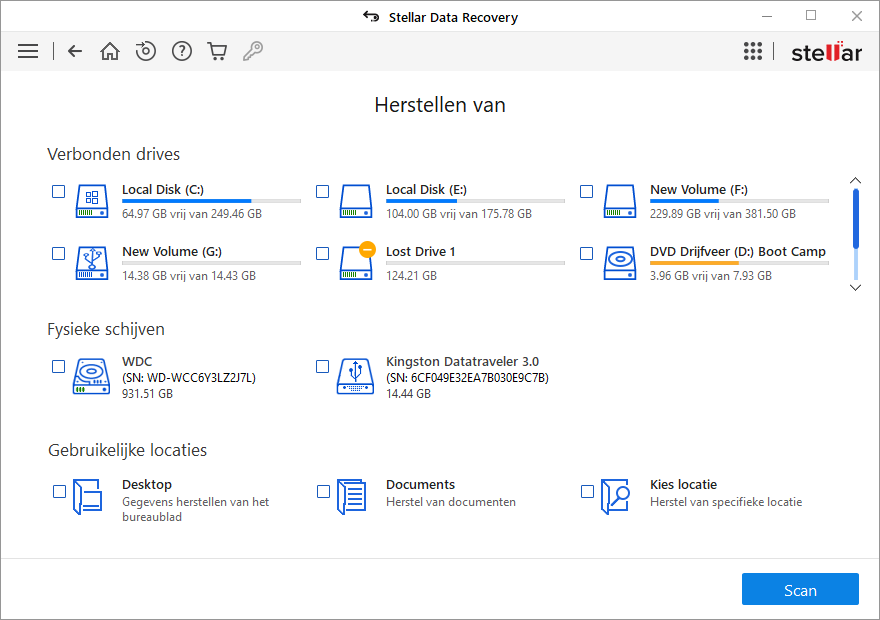Show more drives with the down arrow
Image resolution: width=880 pixels, height=620 pixels.
click(x=855, y=288)
